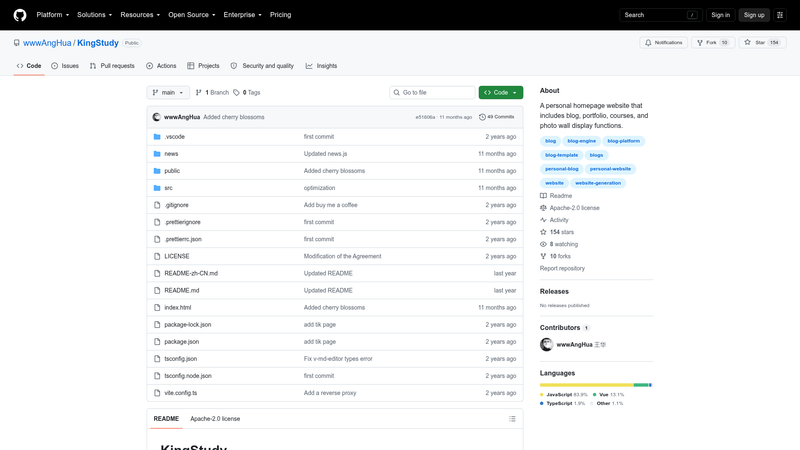Switch to the Pull requests tab
Image resolution: width=800 pixels, height=450 pixels.
[112, 66]
